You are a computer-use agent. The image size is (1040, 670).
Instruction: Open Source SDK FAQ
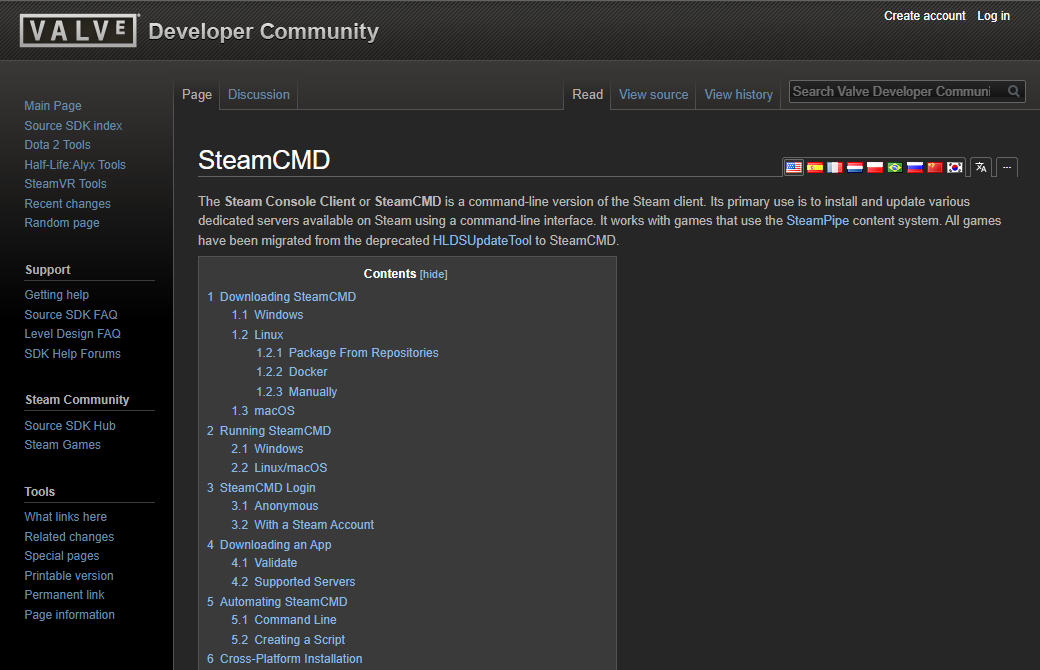pyautogui.click(x=71, y=314)
